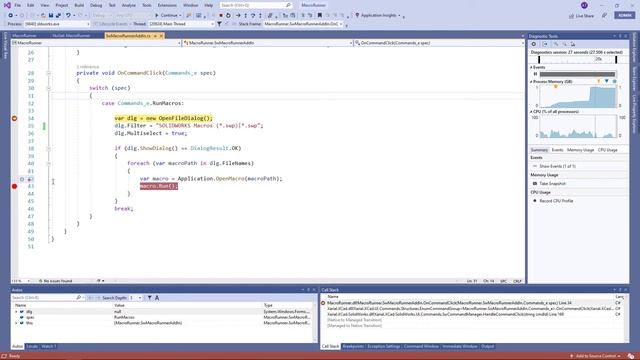Click Show Next Statement arrow icon
This screenshot has width=640, height=360.
pos(238,16)
